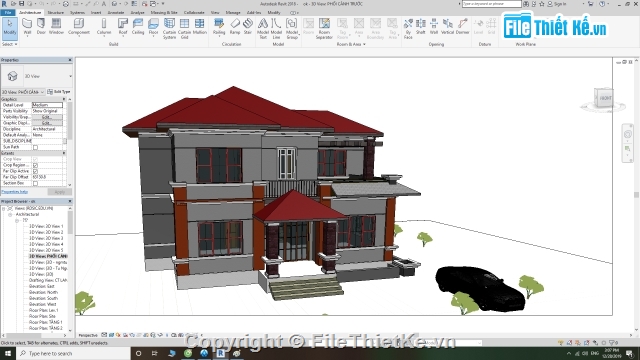Viewport: 640px width, 360px height.
Task: Click the Ceiling tool
Action: pyautogui.click(x=138, y=27)
